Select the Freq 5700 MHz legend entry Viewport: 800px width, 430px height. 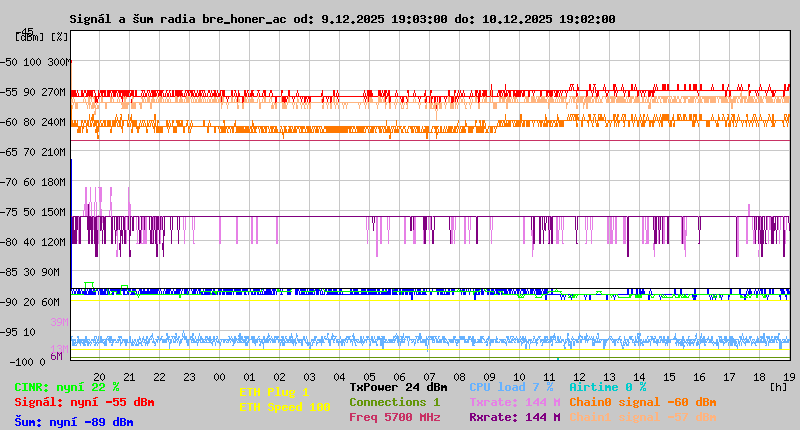point(395,417)
